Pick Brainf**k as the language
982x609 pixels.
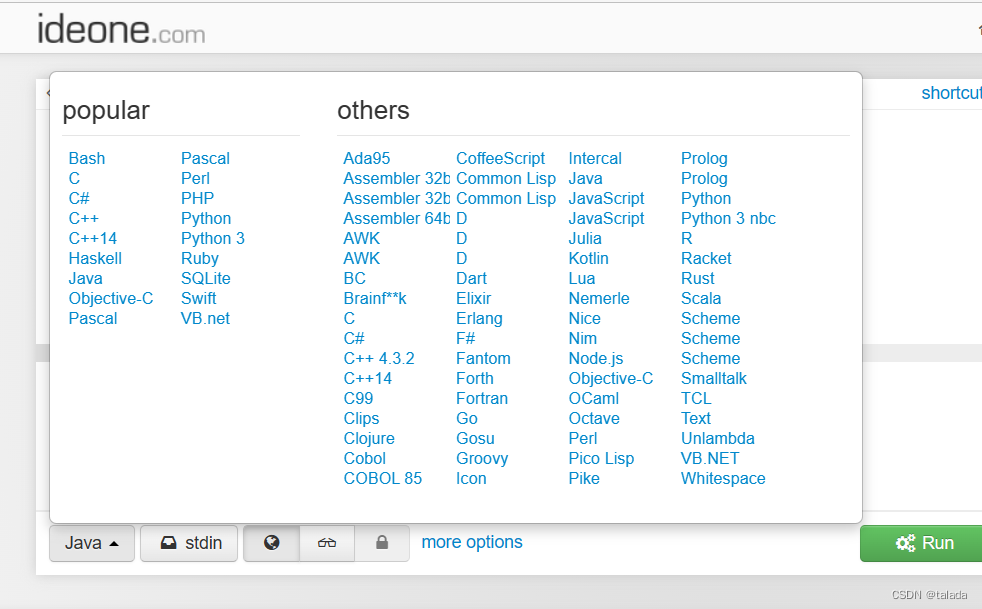pos(375,299)
